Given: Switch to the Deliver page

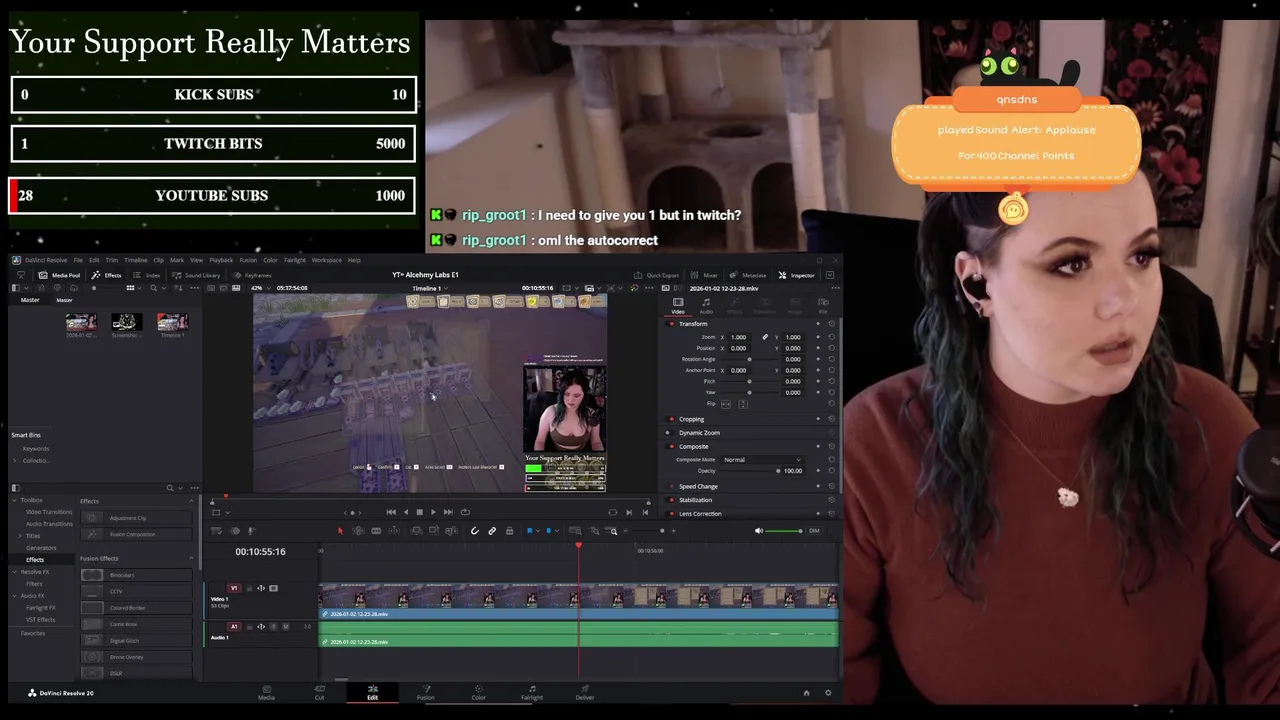Looking at the screenshot, I should click(585, 692).
